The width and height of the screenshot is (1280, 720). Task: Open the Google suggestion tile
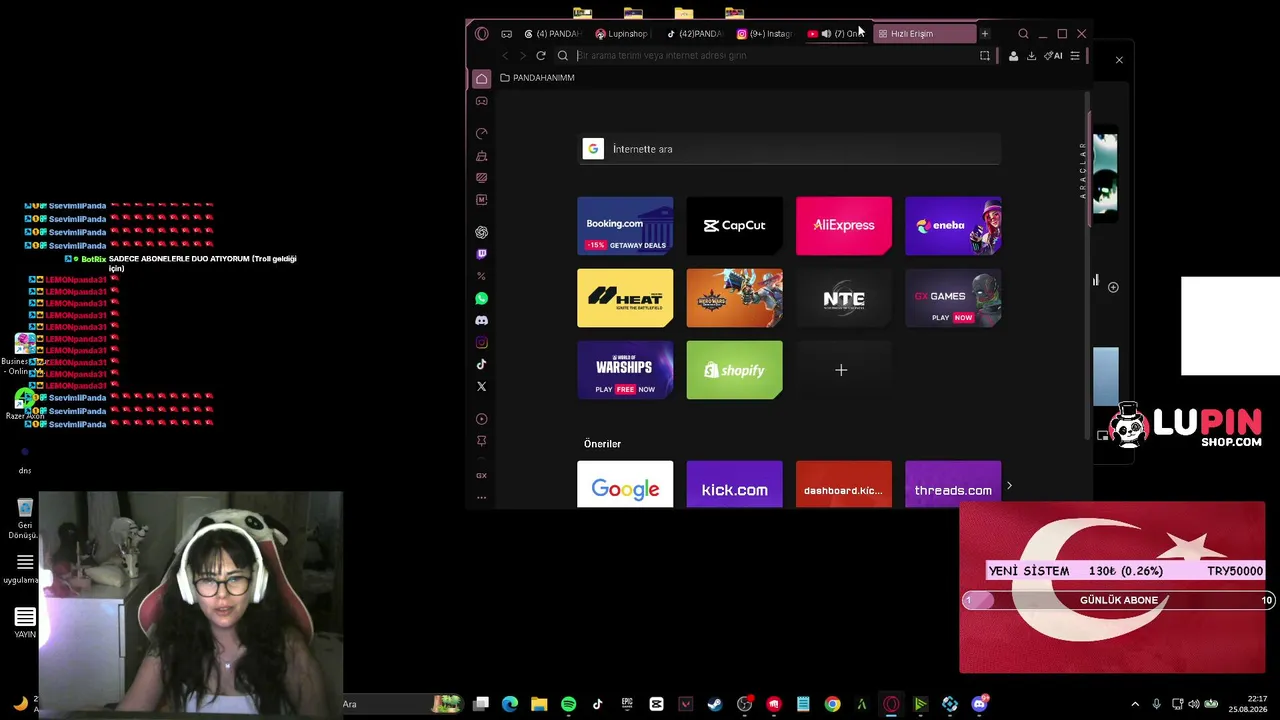coord(625,485)
